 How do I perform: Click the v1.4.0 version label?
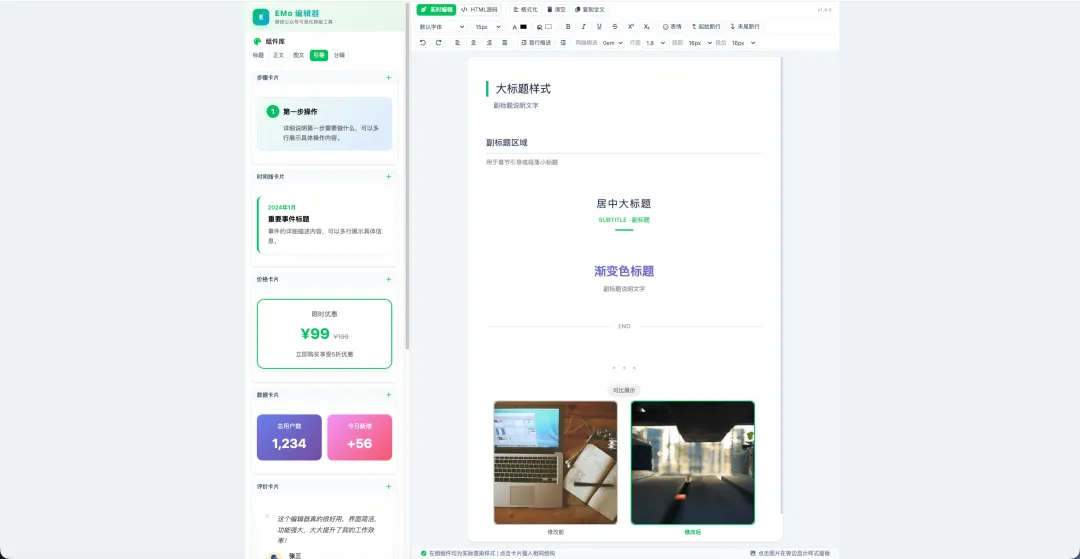pyautogui.click(x=824, y=10)
